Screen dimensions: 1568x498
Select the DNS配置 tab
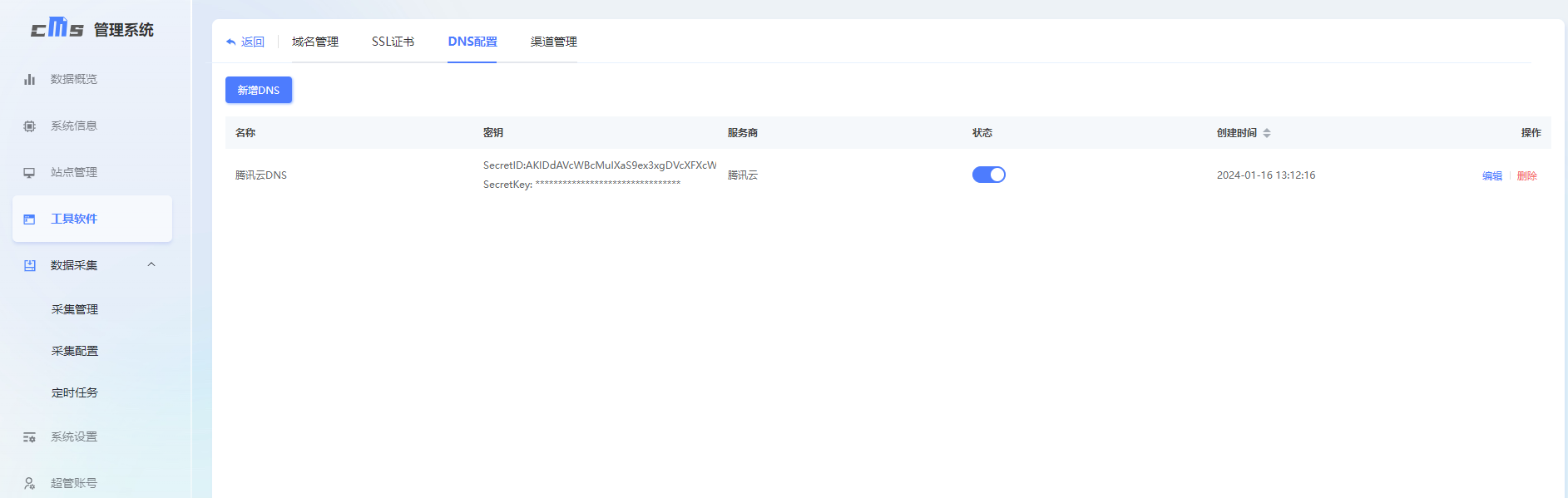(472, 42)
